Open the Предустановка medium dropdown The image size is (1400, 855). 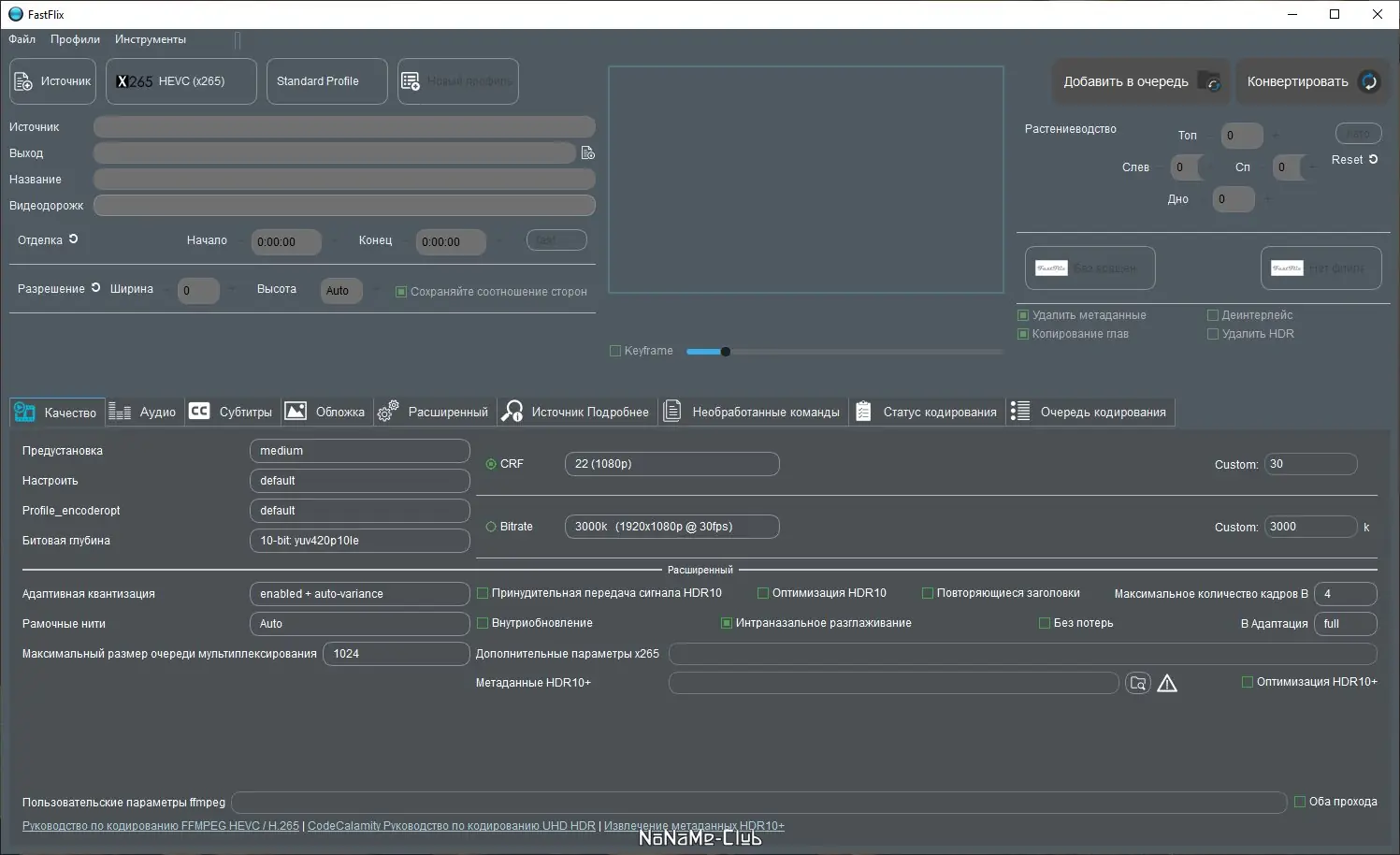(x=359, y=451)
